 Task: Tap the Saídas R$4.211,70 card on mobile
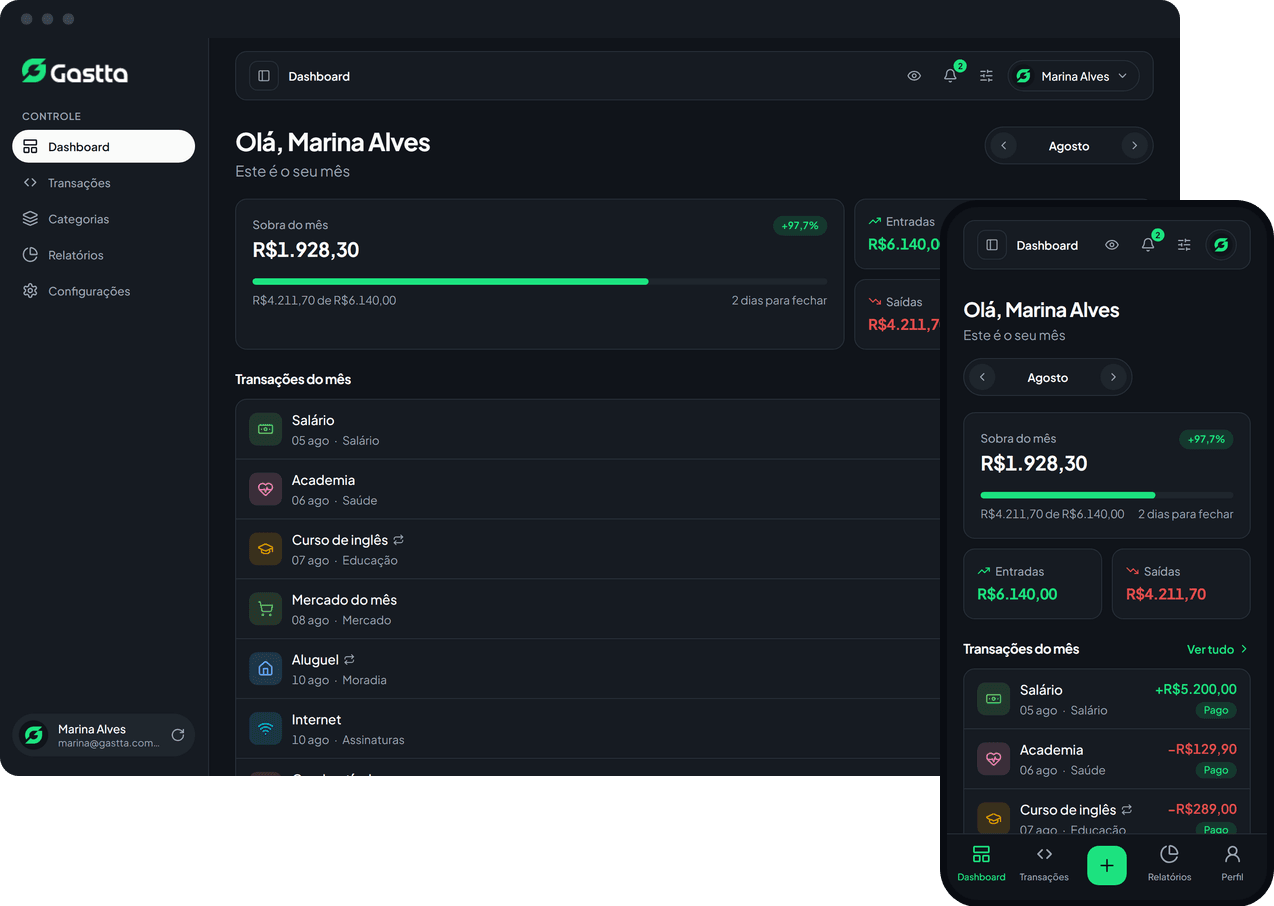[1181, 584]
